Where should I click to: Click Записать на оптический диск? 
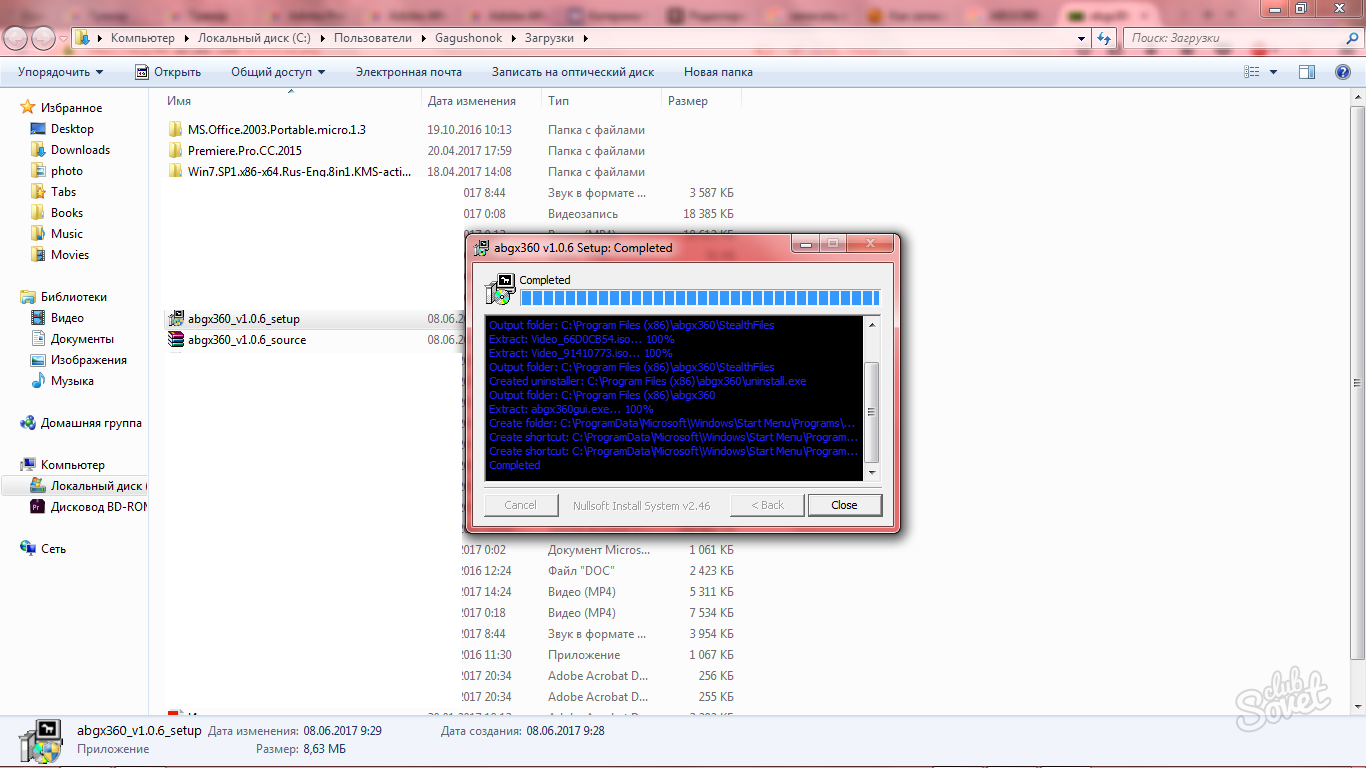click(x=573, y=72)
